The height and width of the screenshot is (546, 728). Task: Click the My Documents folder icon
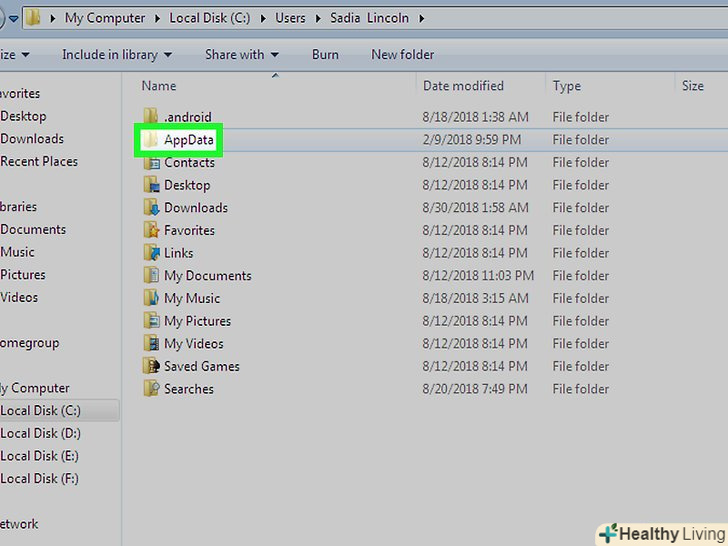[151, 275]
